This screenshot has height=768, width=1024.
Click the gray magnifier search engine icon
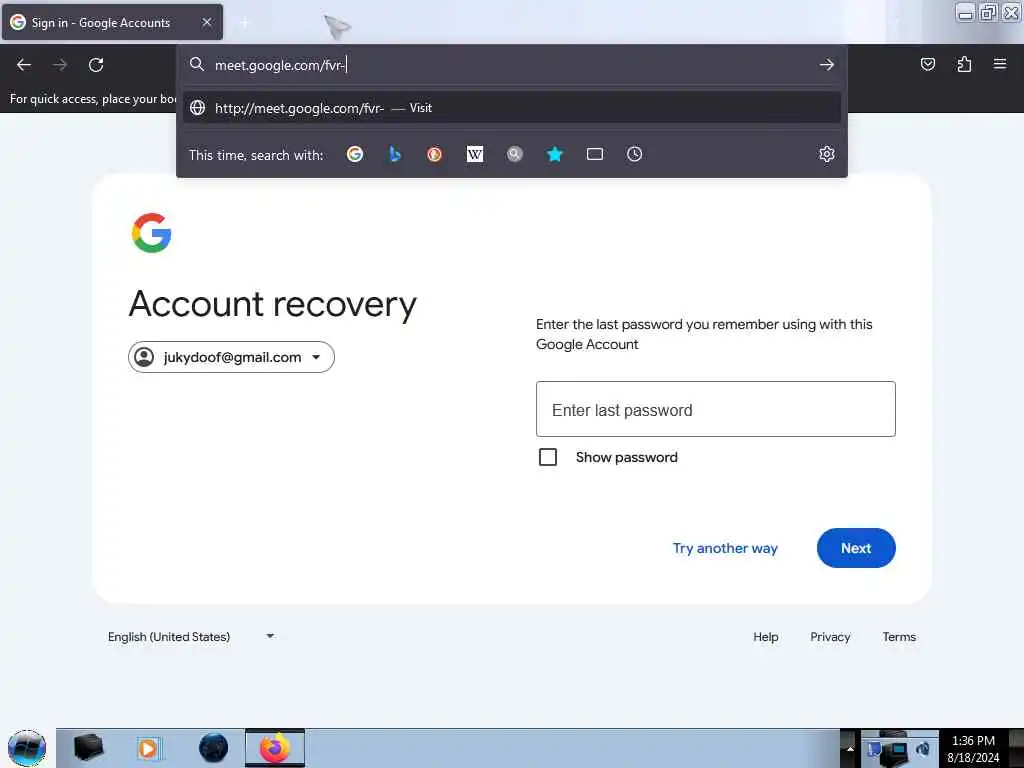[515, 154]
